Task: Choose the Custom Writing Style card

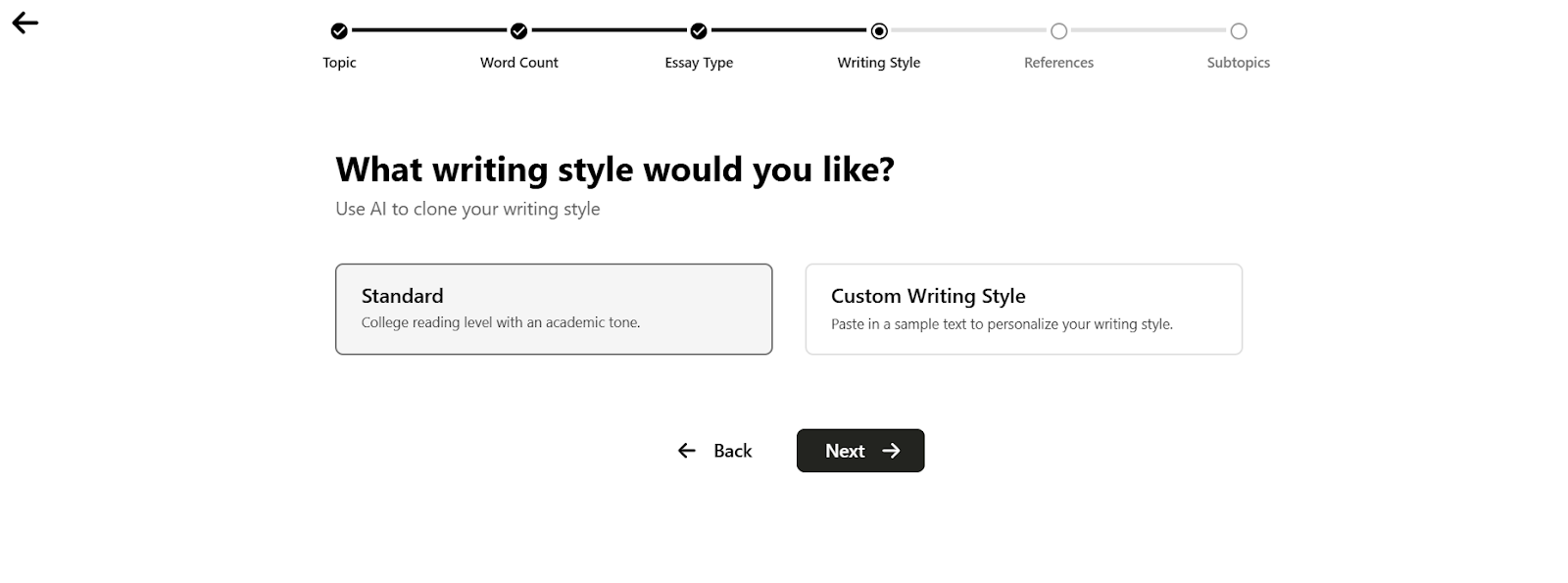Action: (1024, 309)
